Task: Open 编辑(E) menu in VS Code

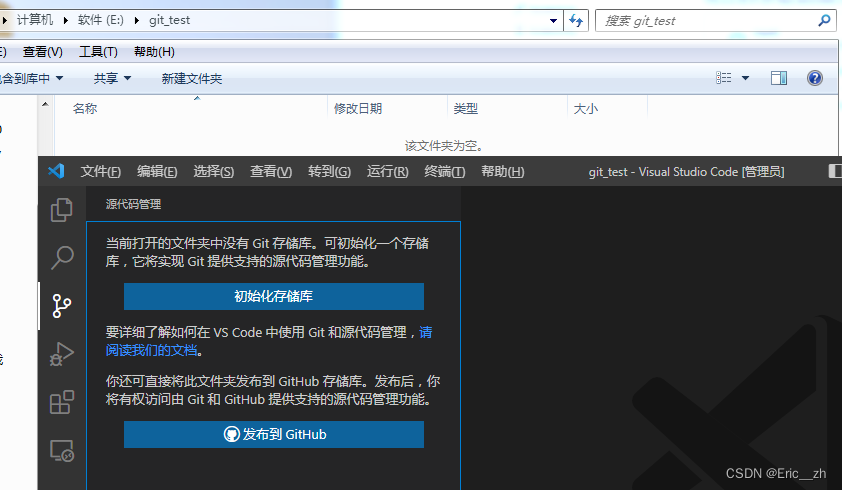Action: pyautogui.click(x=157, y=171)
